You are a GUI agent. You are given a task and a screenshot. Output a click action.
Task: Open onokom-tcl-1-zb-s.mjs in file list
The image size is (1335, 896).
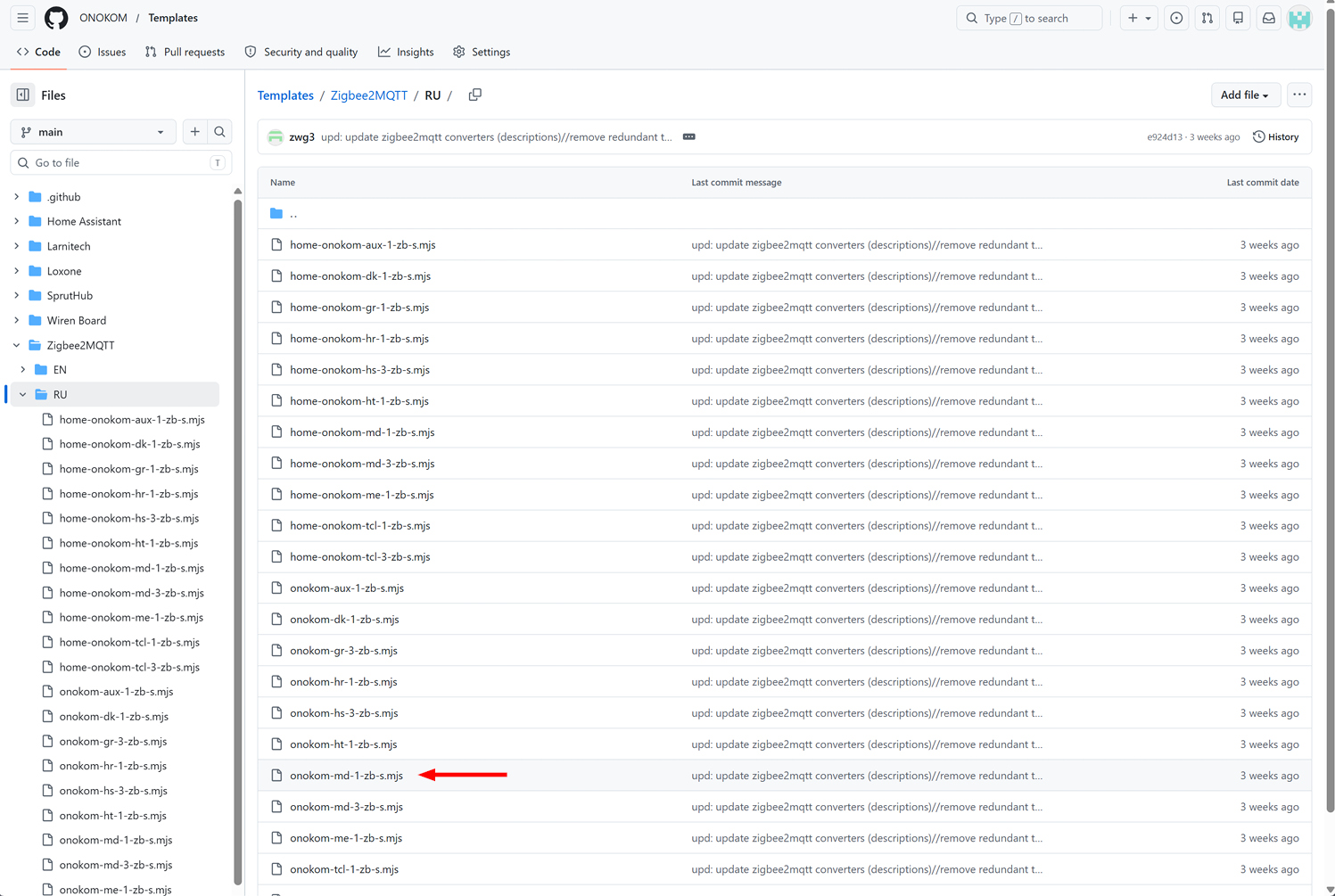click(344, 869)
